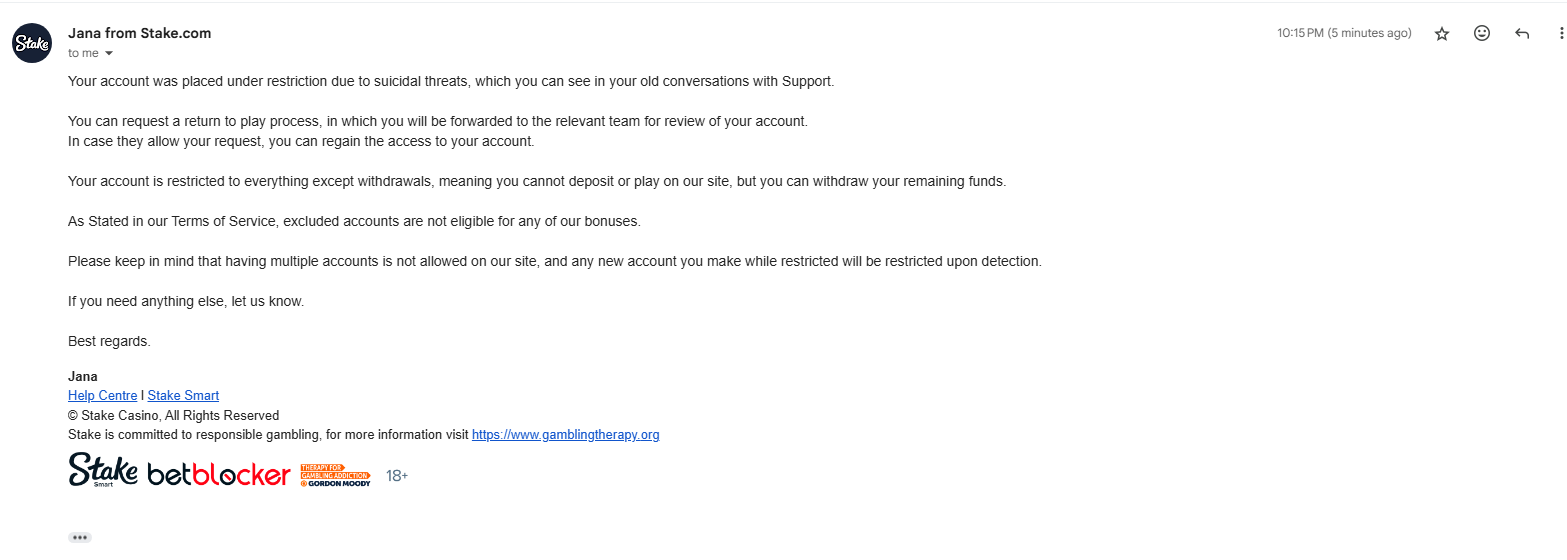Star this email from Stake.com
This screenshot has width=1567, height=560.
coord(1442,34)
